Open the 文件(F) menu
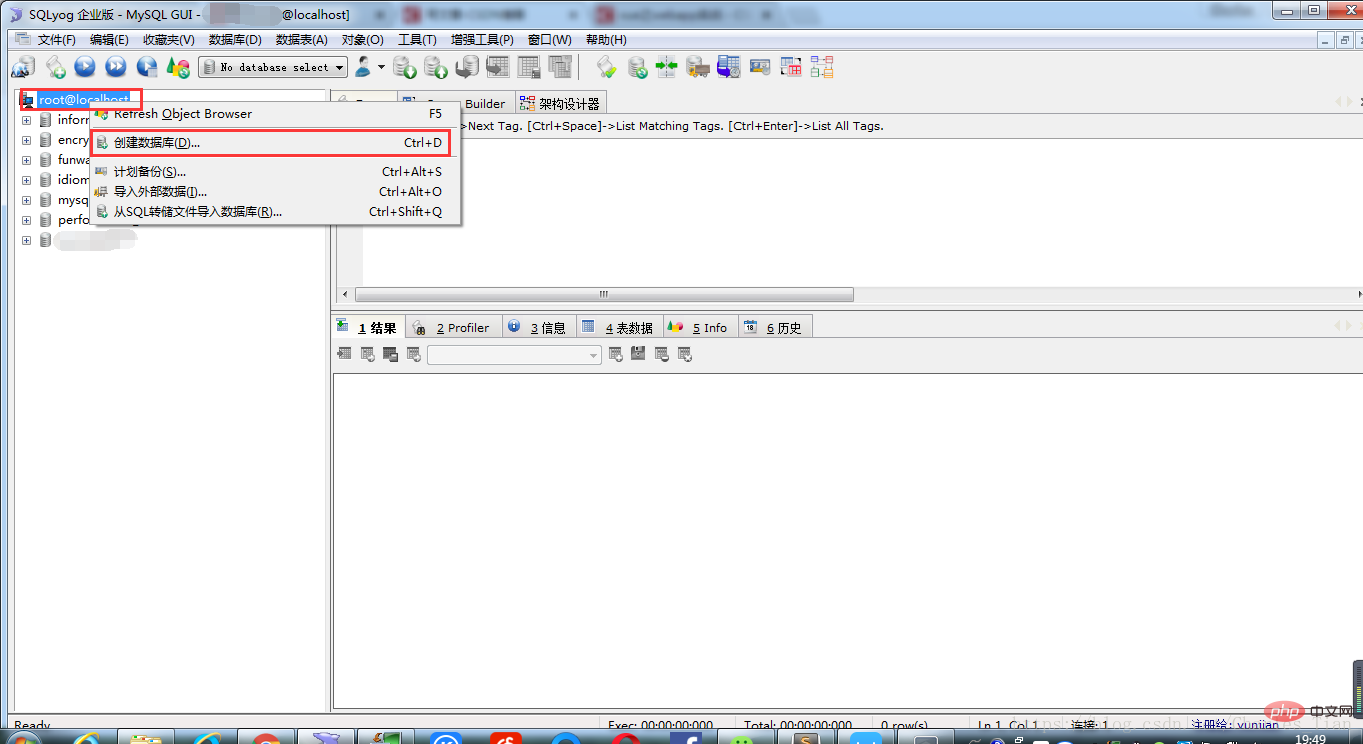The width and height of the screenshot is (1363, 744). tap(56, 40)
